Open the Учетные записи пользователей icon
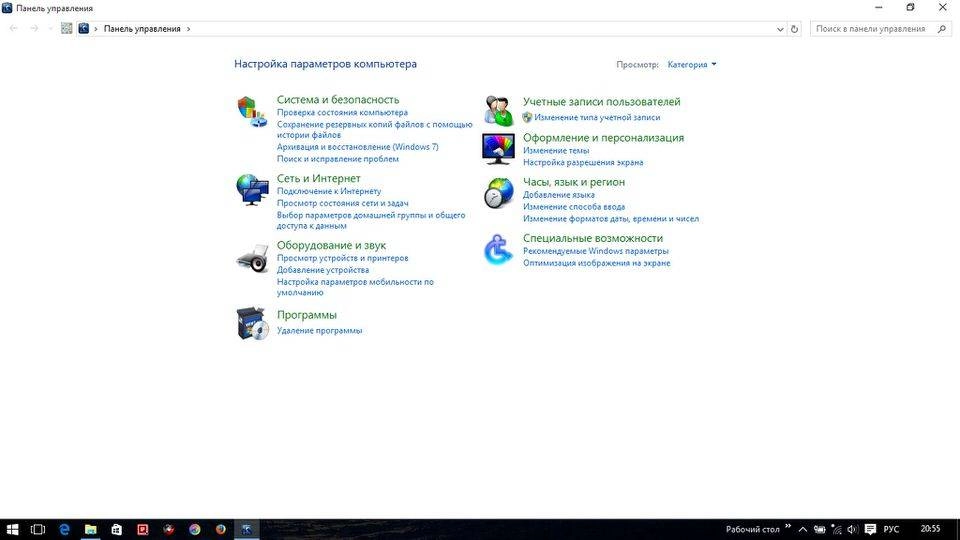This screenshot has width=960, height=540. tap(498, 111)
